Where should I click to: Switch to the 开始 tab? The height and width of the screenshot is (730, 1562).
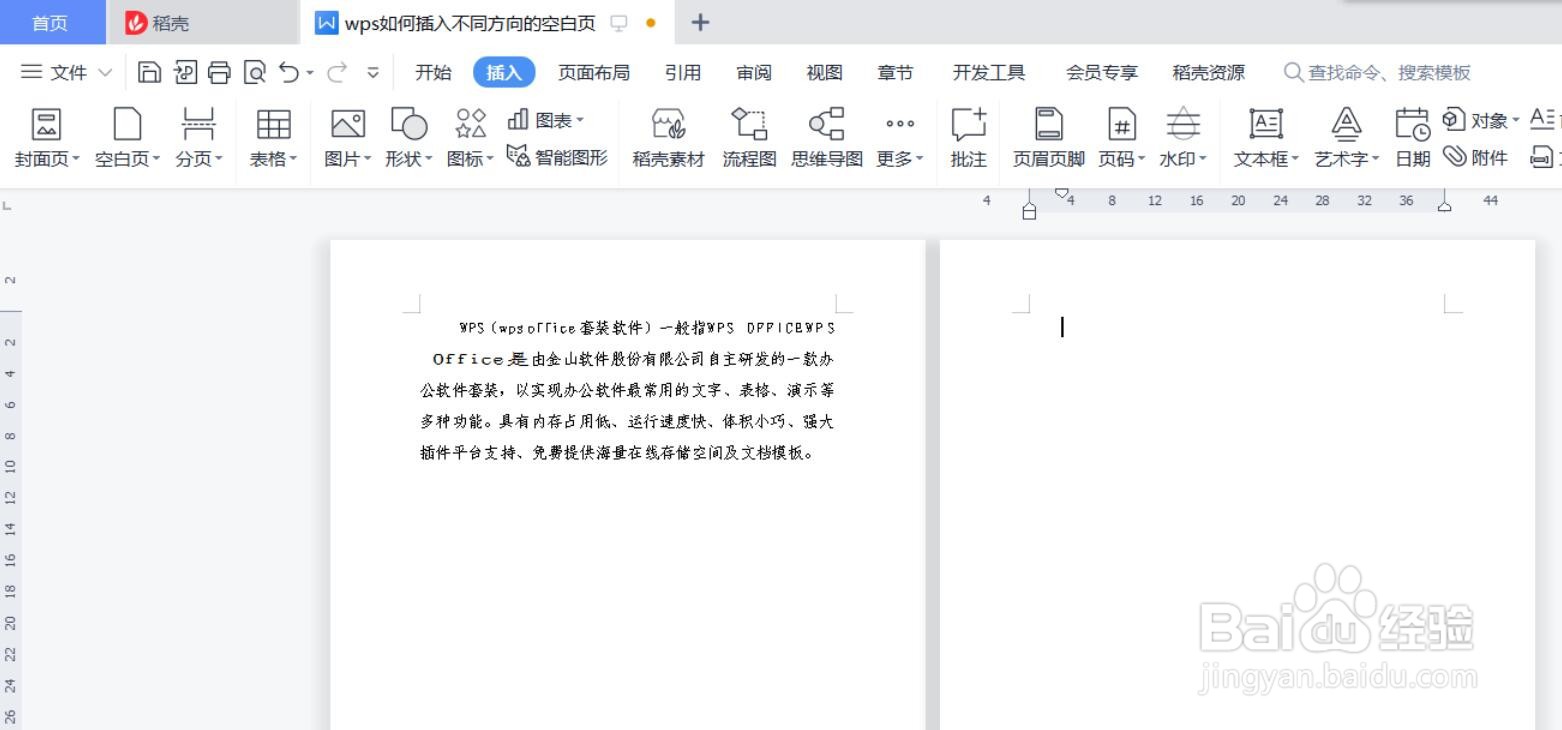coord(433,72)
